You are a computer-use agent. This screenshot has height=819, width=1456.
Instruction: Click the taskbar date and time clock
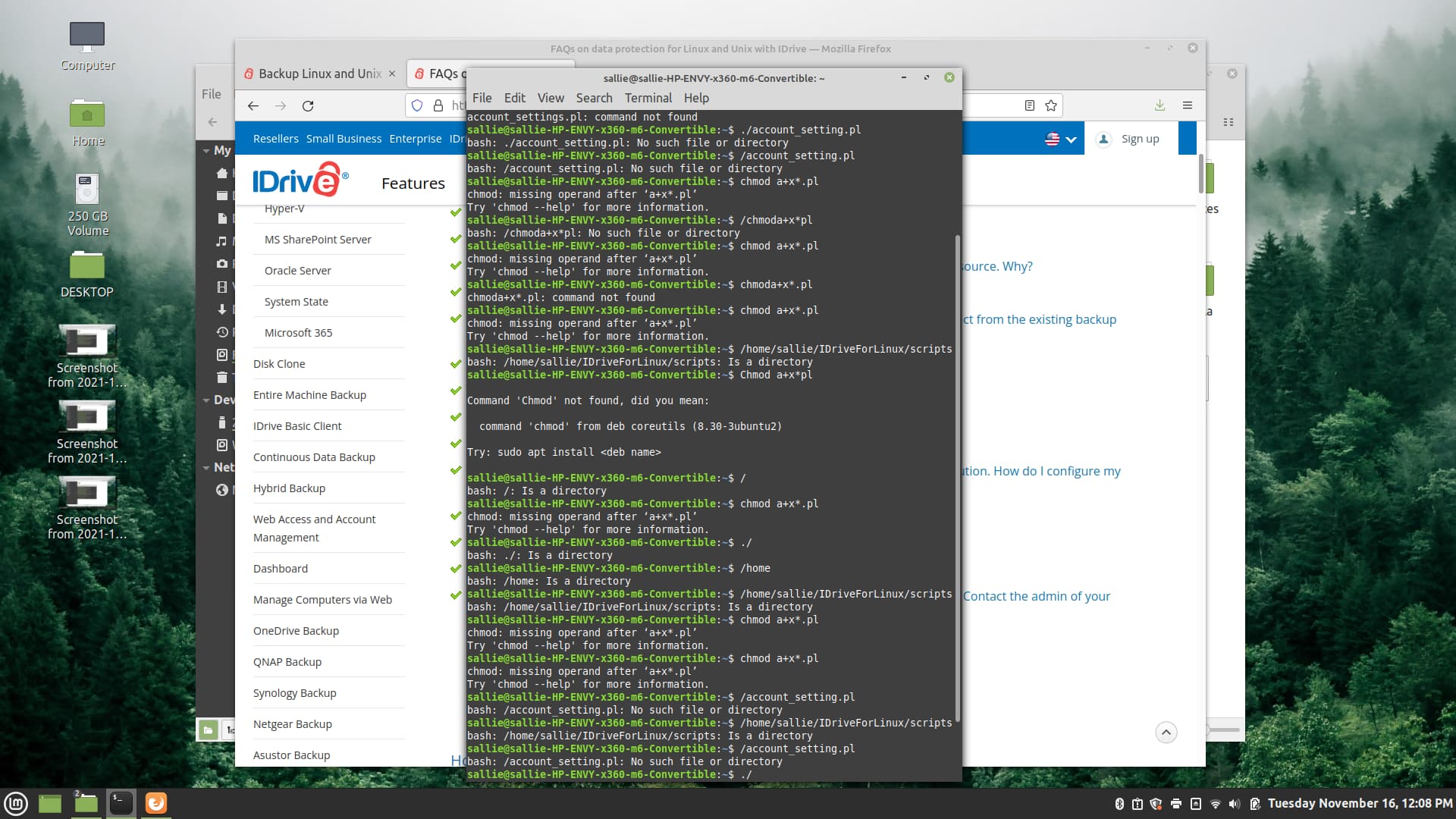coord(1360,804)
